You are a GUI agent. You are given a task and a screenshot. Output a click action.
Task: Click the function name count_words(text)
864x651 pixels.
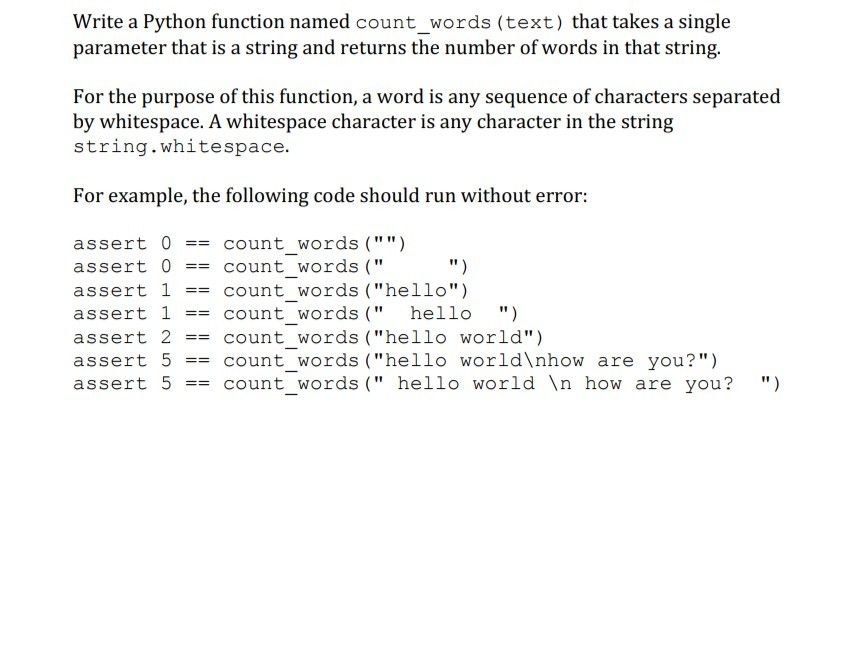(x=462, y=22)
